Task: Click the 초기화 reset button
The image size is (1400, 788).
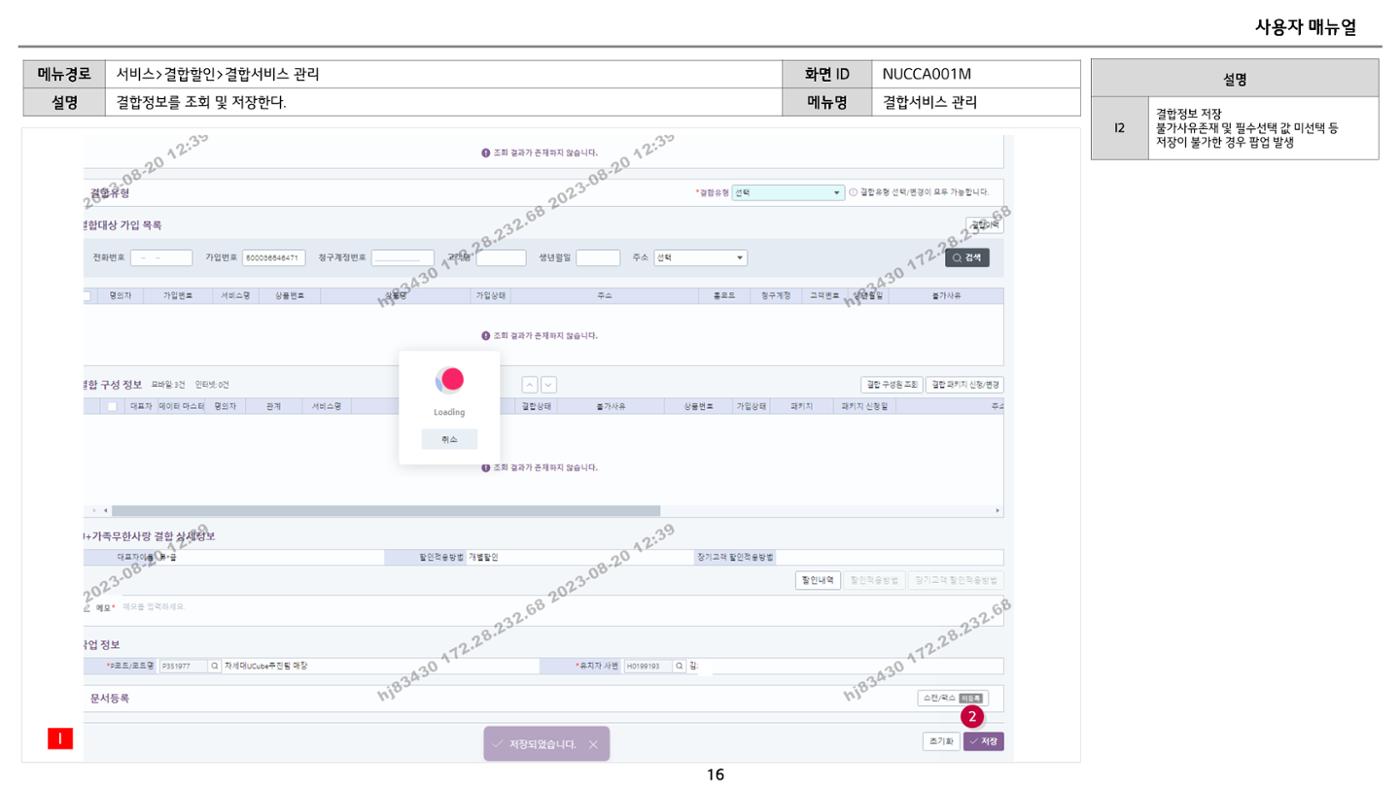Action: (940, 741)
